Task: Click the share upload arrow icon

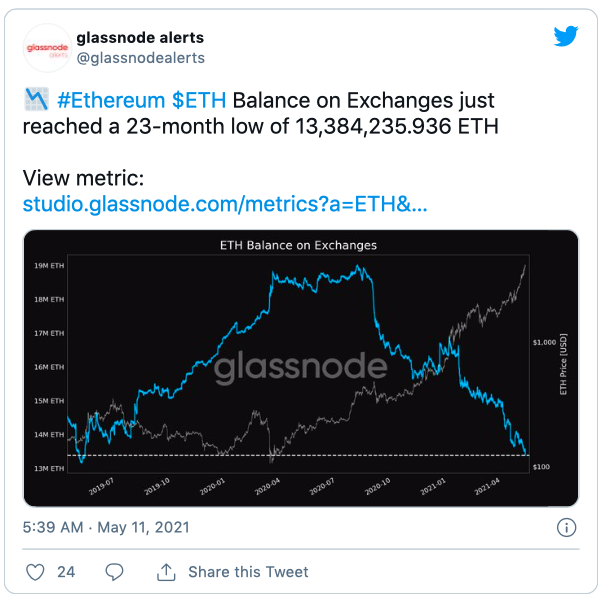Action: (x=166, y=572)
